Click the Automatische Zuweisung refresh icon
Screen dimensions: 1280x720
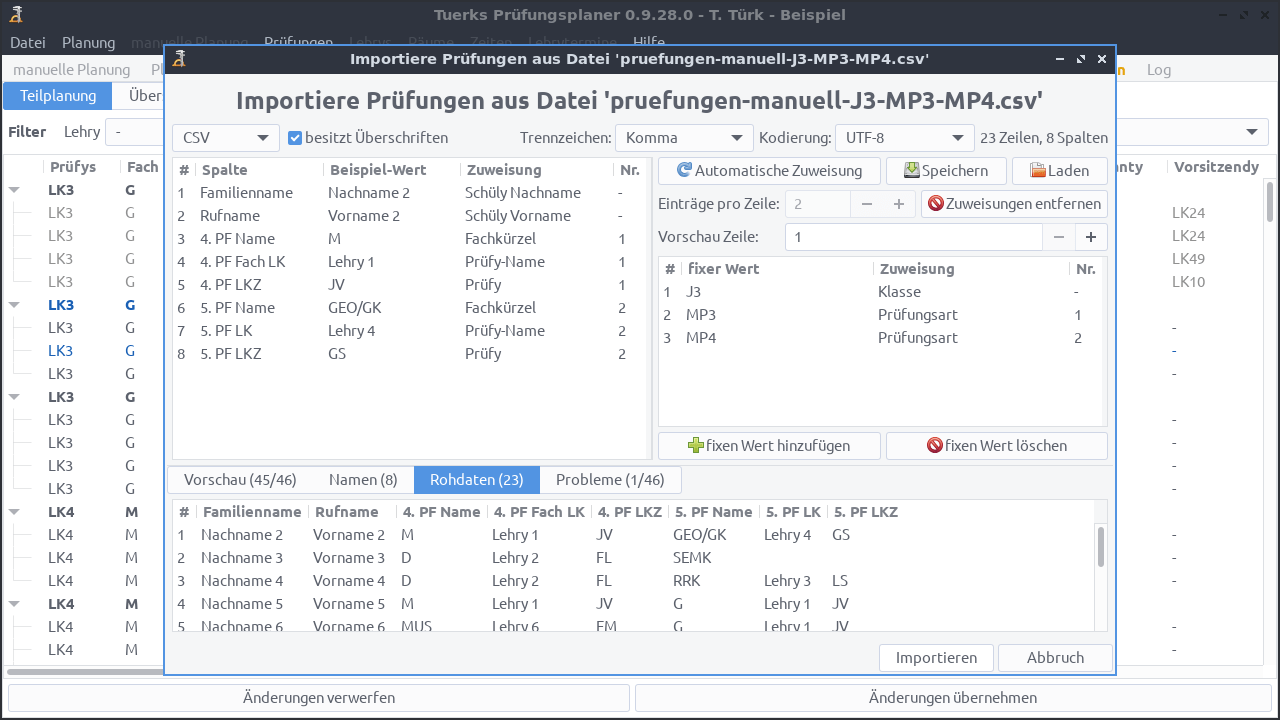tap(684, 171)
